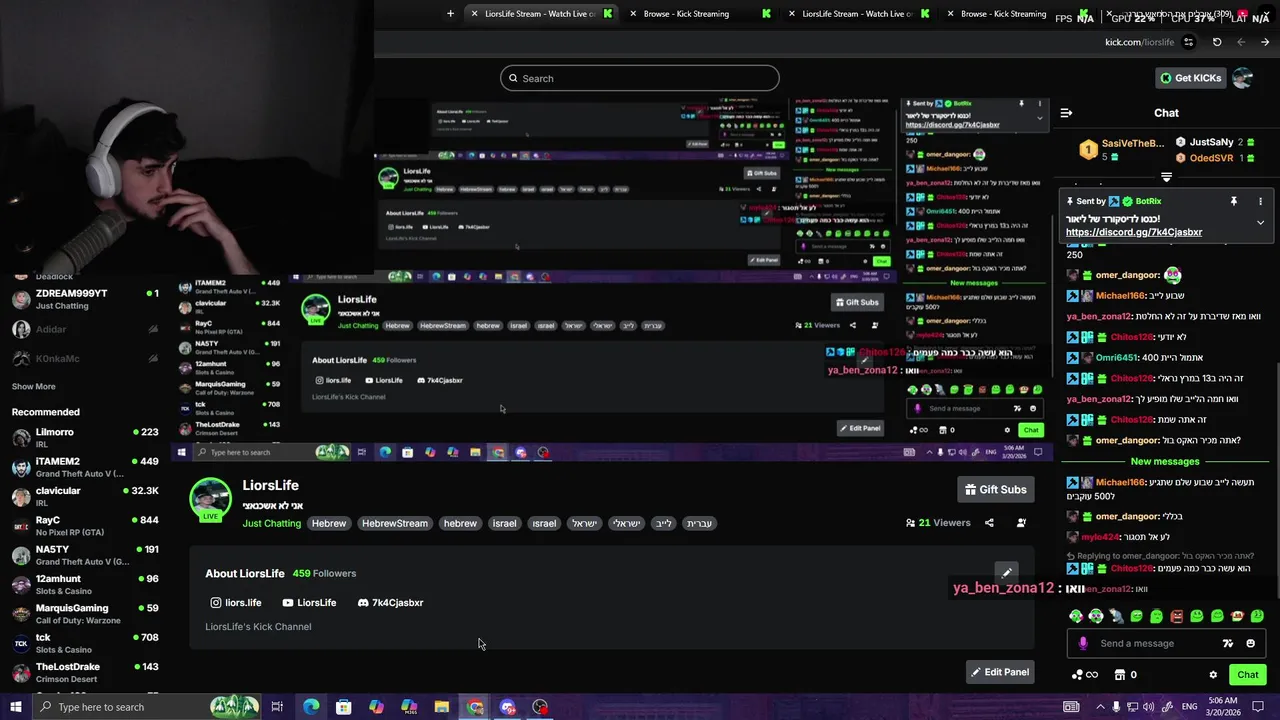This screenshot has height=720, width=1280.
Task: Click the capitalized Hebrew tag
Action: tap(328, 523)
